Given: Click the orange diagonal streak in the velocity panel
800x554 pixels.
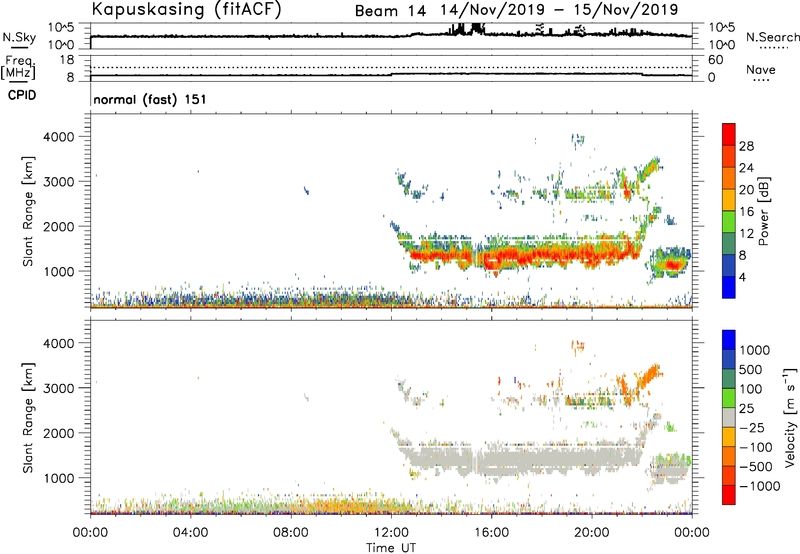Looking at the screenshot, I should [x=648, y=375].
